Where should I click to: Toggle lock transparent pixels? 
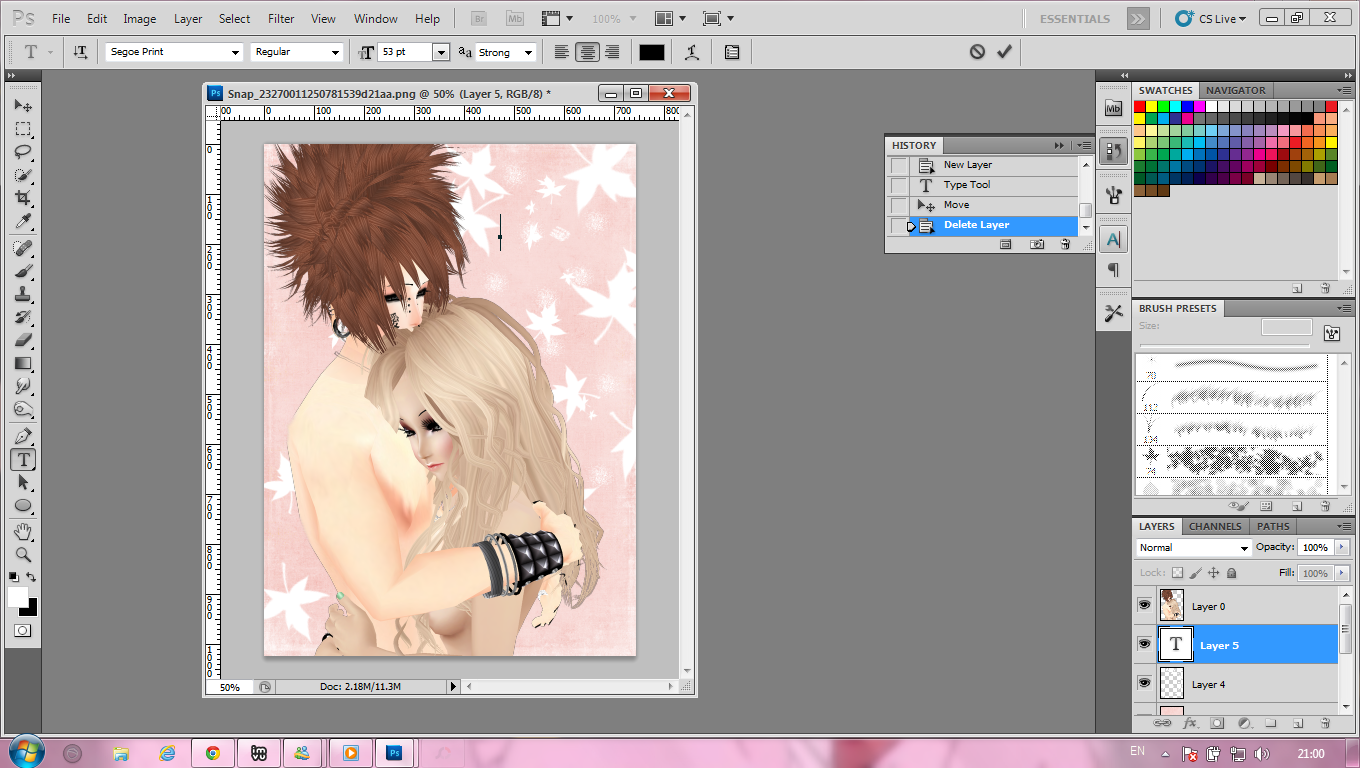pos(1177,573)
